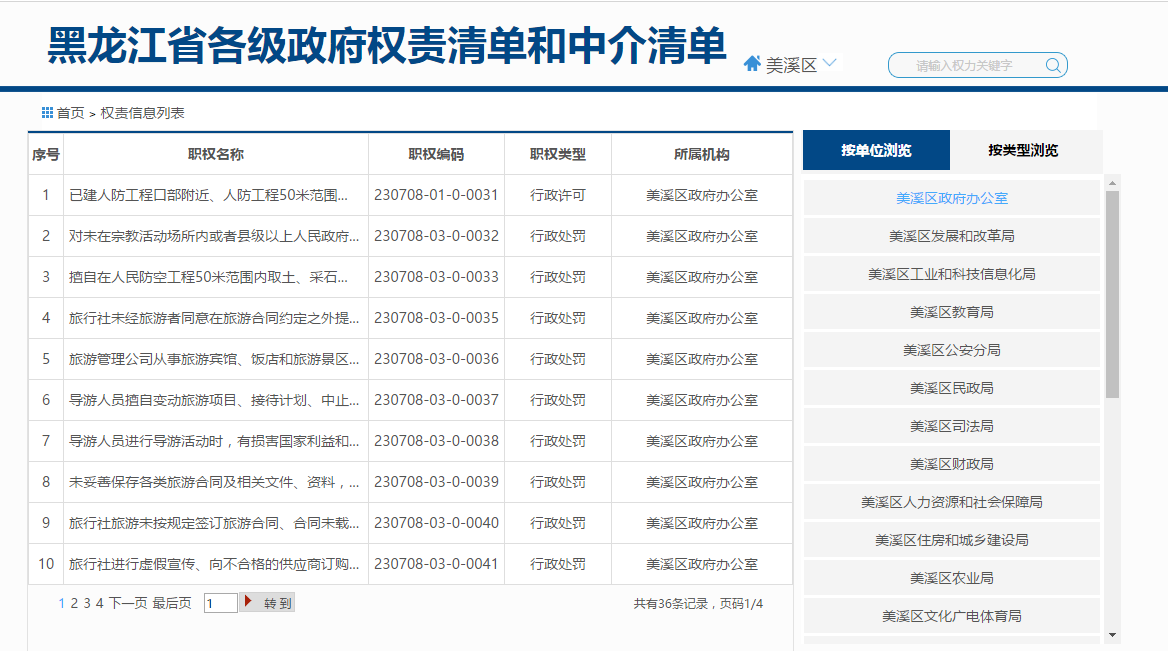Expand the 美溪区 region dropdown chevron
The width and height of the screenshot is (1168, 651).
[830, 63]
